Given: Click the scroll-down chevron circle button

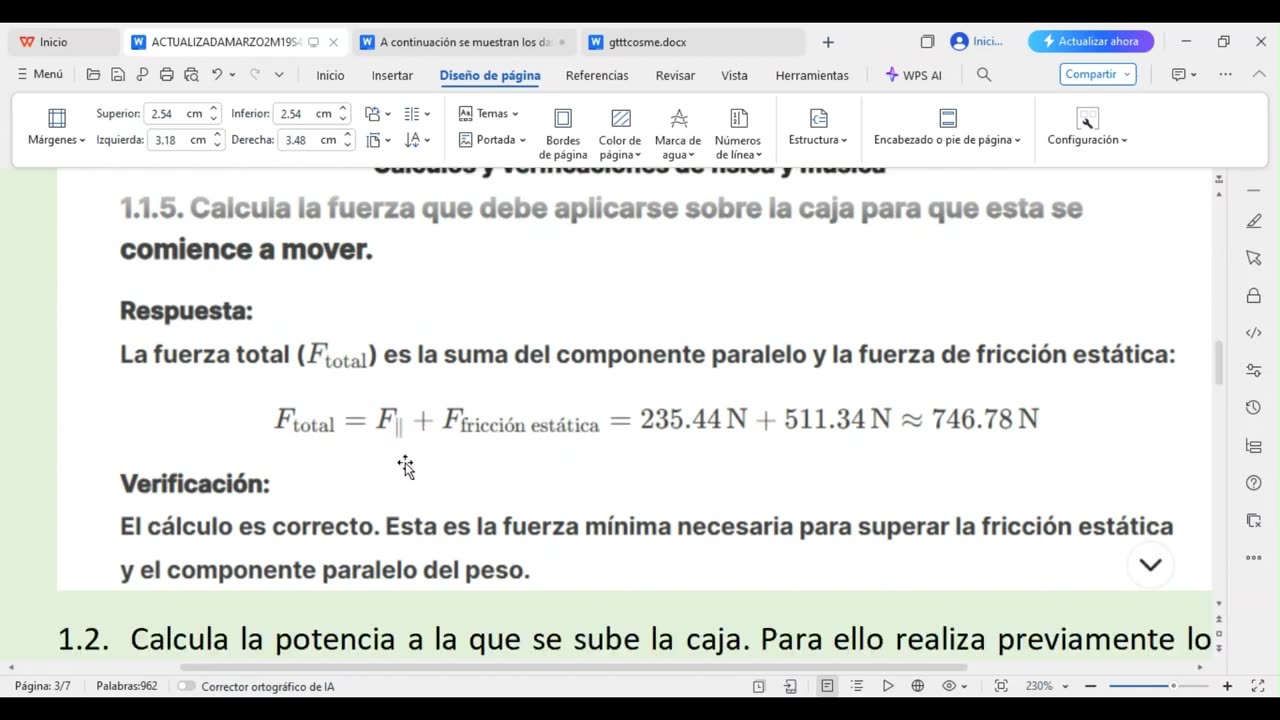Looking at the screenshot, I should 1150,565.
